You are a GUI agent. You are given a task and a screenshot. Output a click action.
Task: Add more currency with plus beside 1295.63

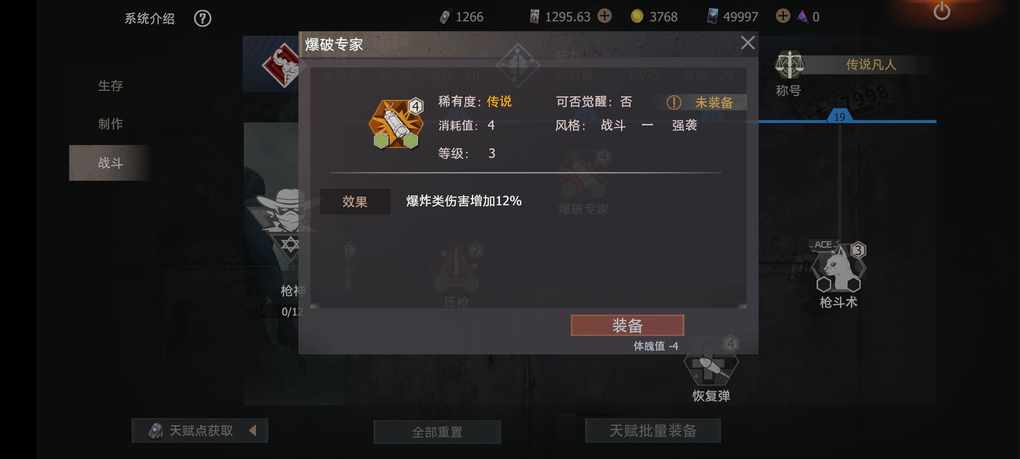[604, 16]
